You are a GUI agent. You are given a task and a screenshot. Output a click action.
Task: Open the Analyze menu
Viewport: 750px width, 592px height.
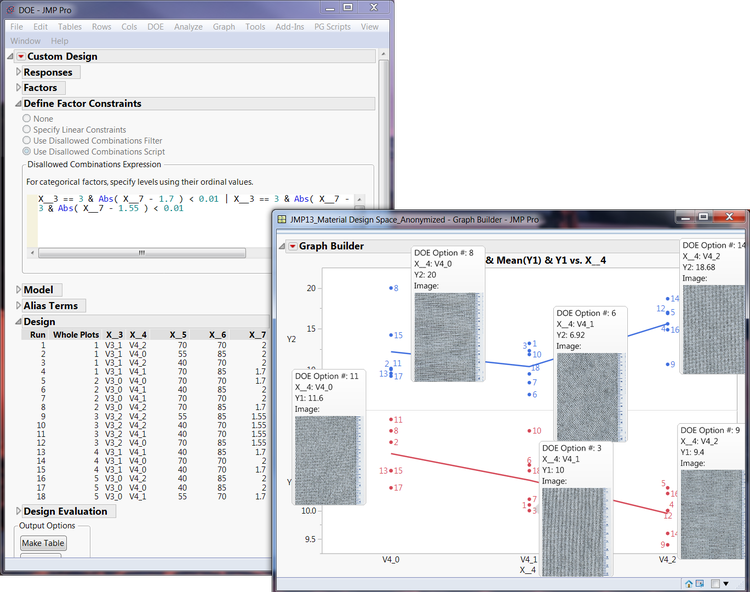point(188,26)
